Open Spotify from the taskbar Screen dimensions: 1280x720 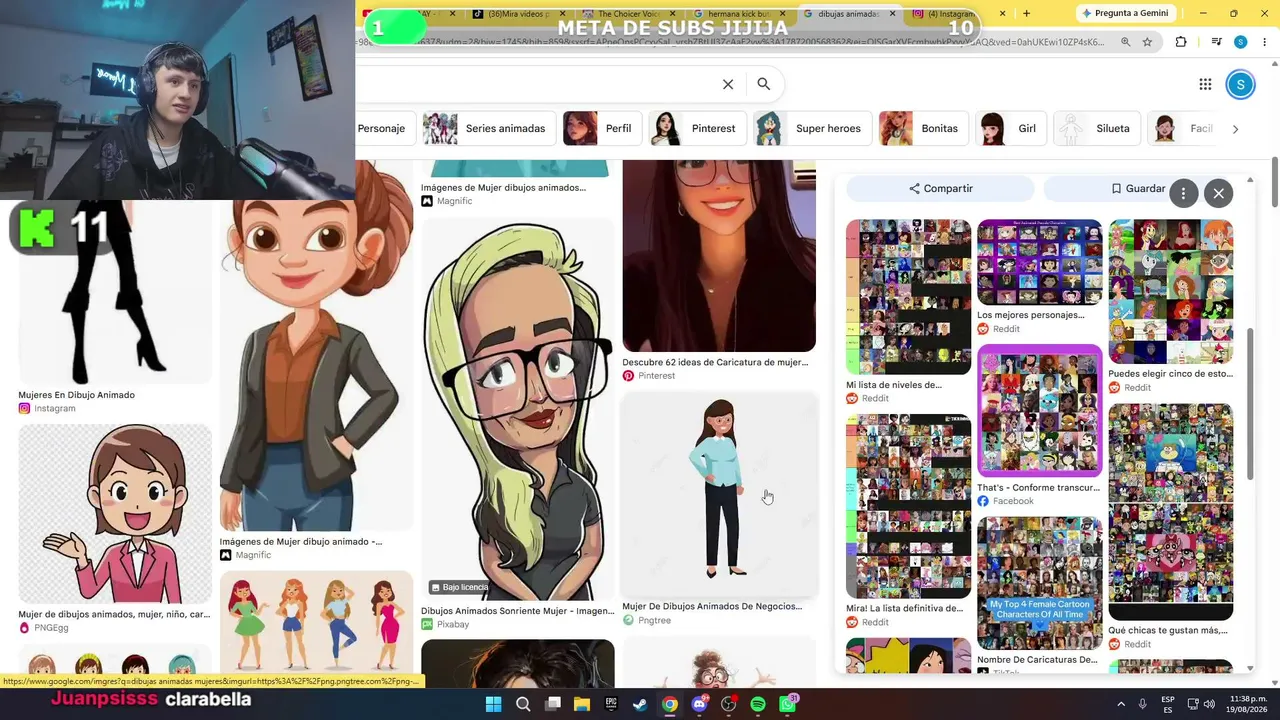point(758,704)
